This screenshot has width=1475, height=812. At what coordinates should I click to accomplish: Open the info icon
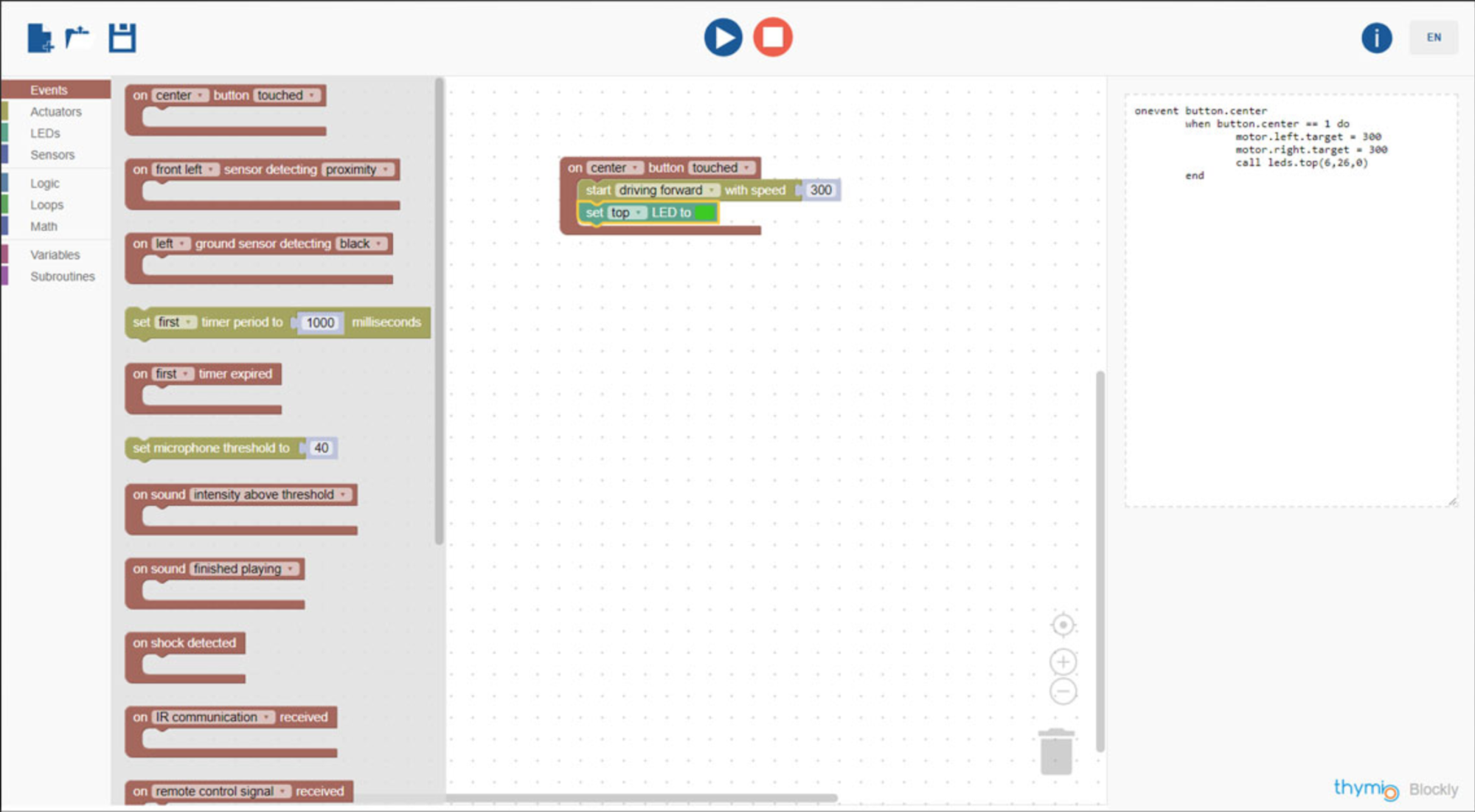click(x=1375, y=38)
